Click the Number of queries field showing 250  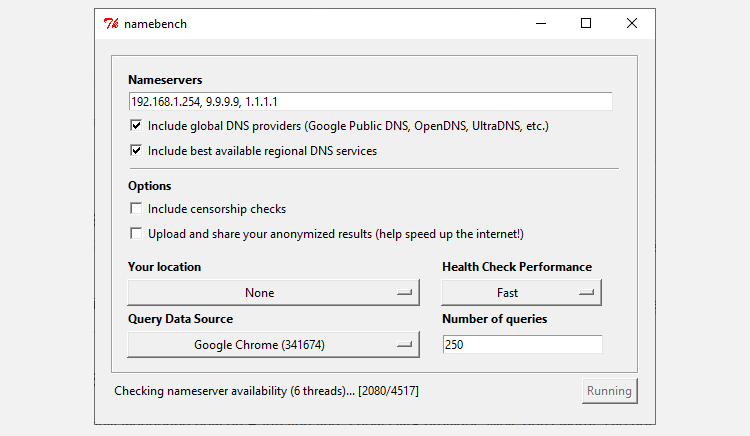pos(522,345)
